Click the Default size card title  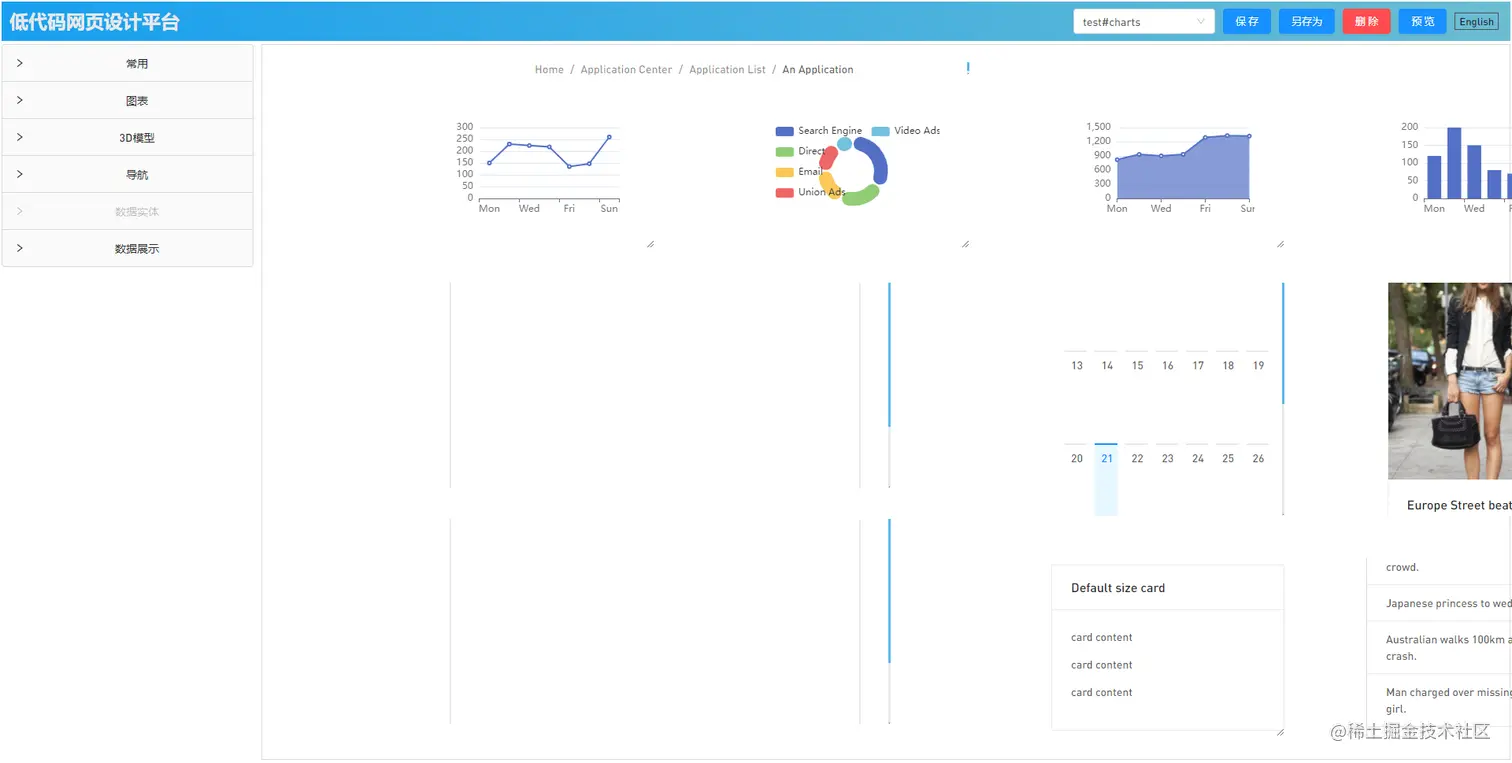(x=1118, y=588)
